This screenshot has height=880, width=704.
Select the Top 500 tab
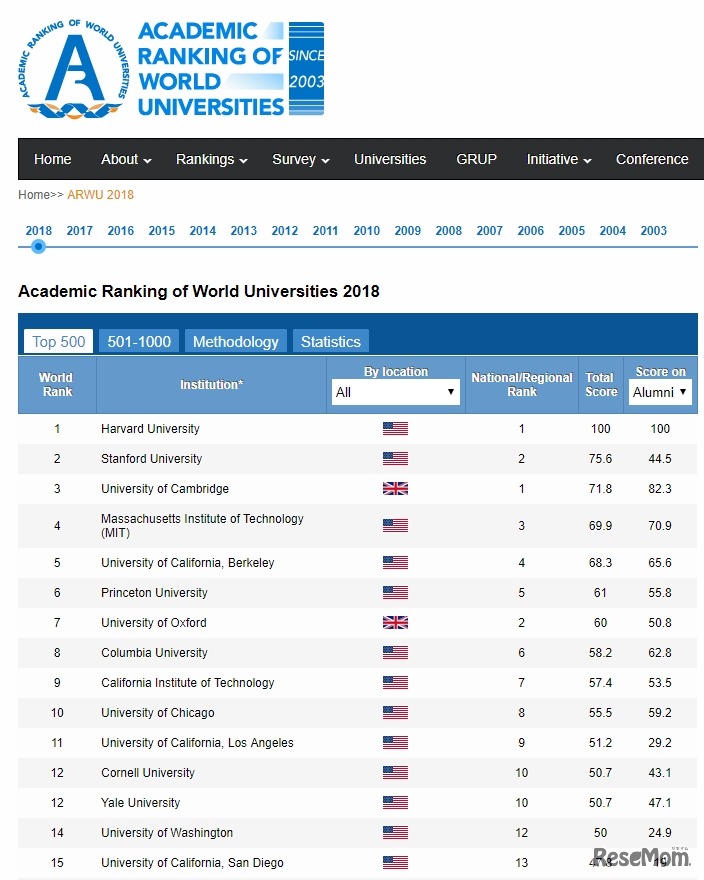coord(58,341)
